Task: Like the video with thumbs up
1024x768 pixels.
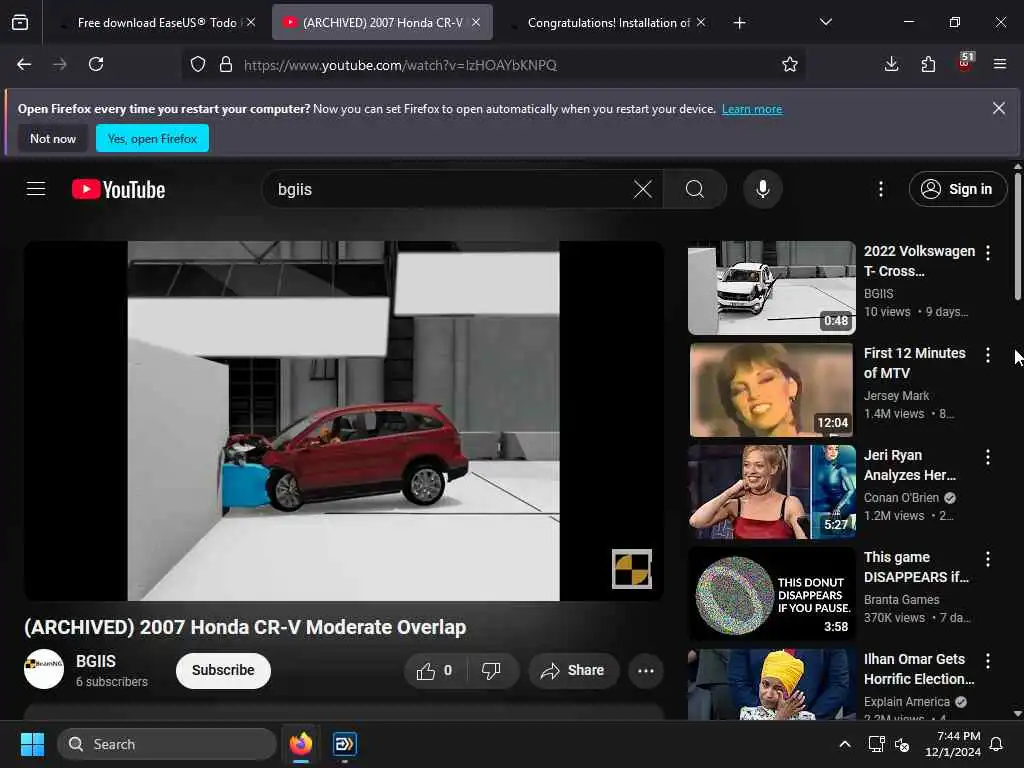Action: point(435,671)
